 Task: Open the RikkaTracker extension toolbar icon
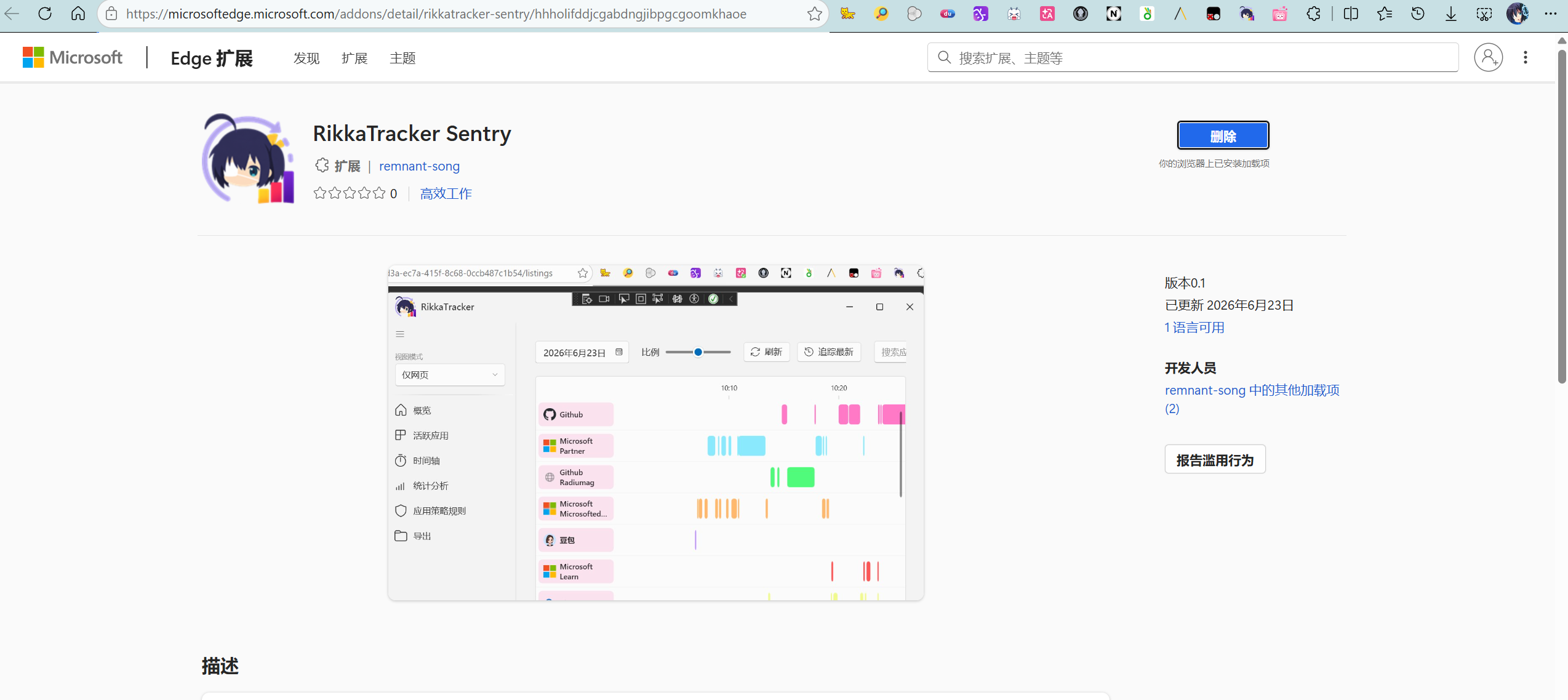pyautogui.click(x=1247, y=14)
